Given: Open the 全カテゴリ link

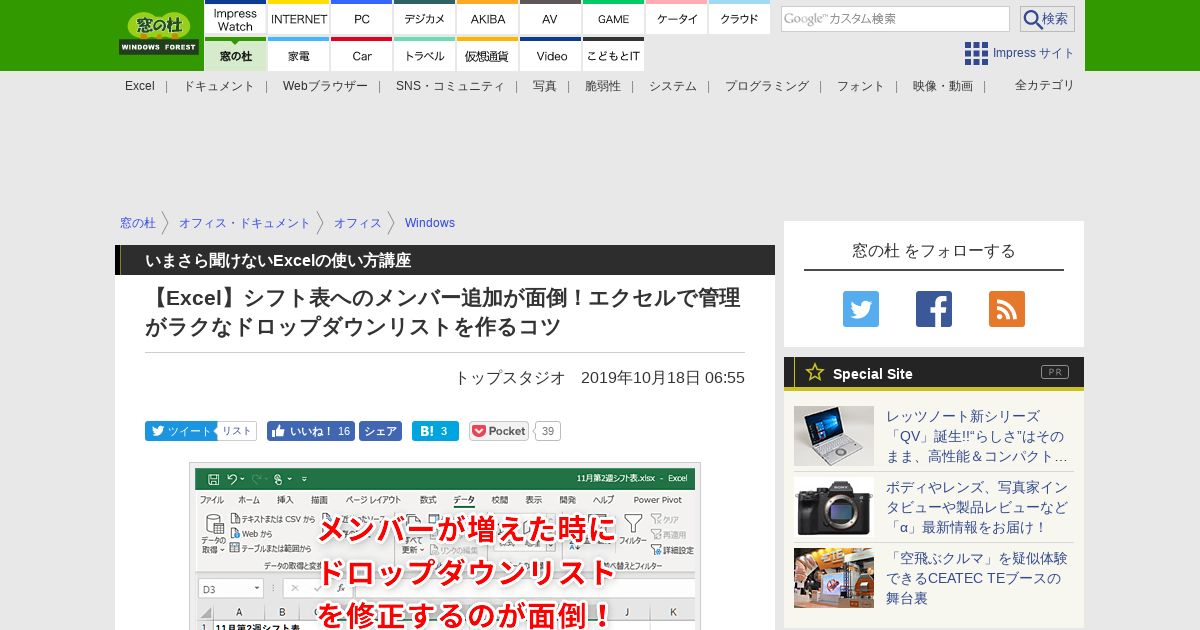Looking at the screenshot, I should [1045, 85].
